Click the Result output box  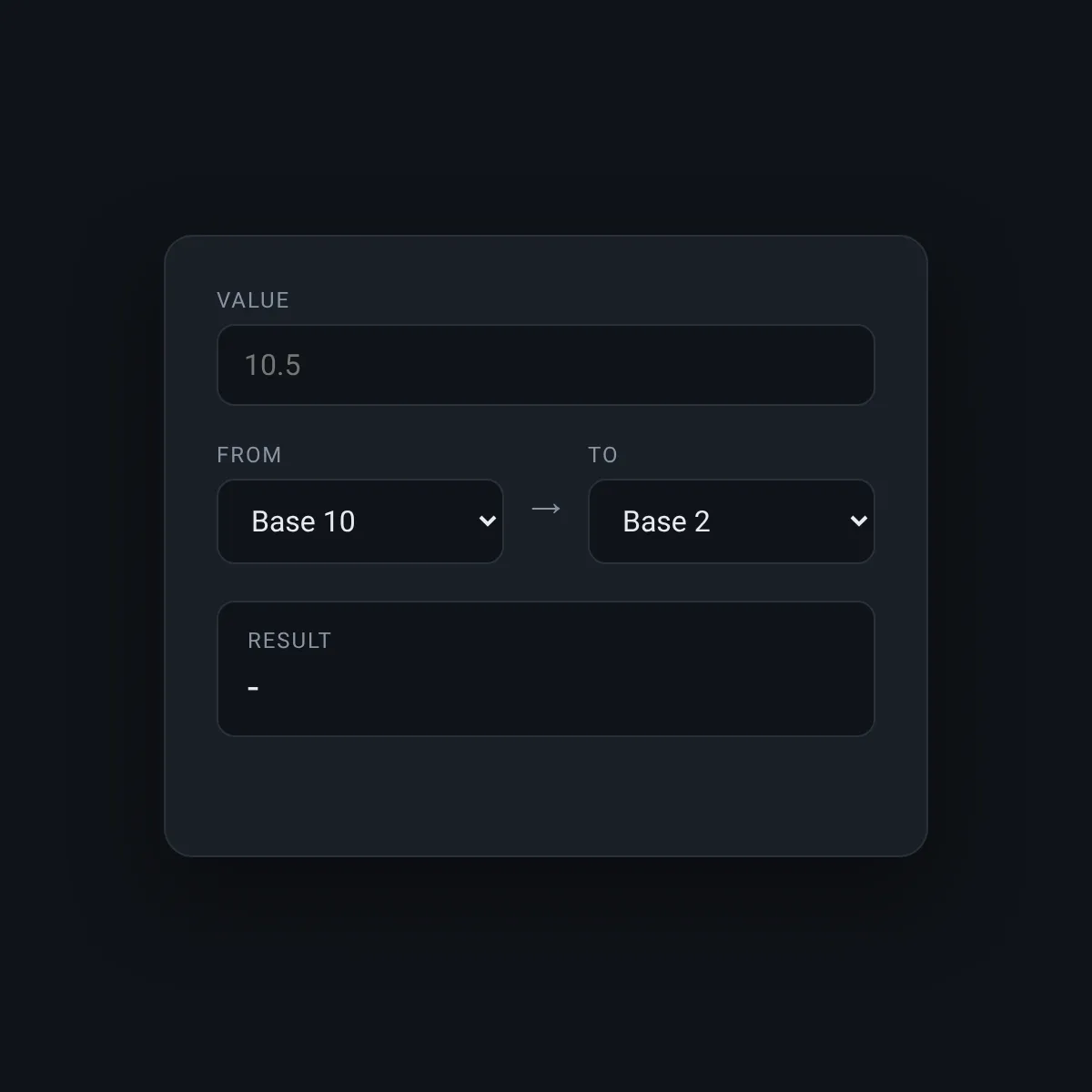(546, 669)
